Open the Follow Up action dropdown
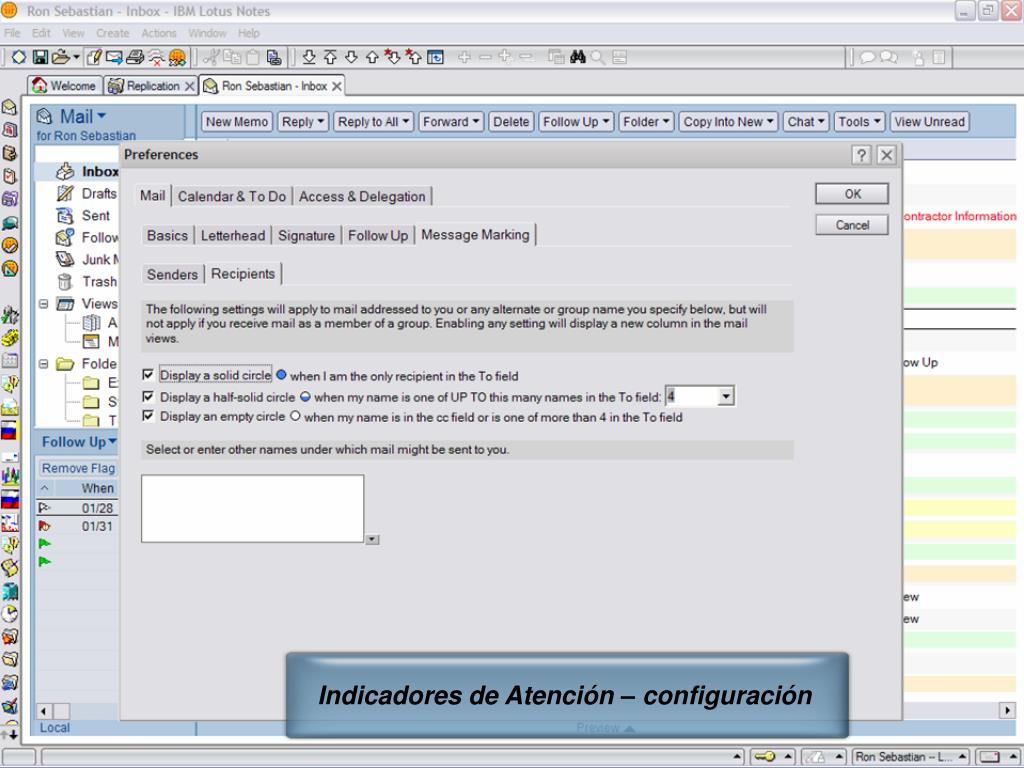The image size is (1024, 768). coord(576,121)
